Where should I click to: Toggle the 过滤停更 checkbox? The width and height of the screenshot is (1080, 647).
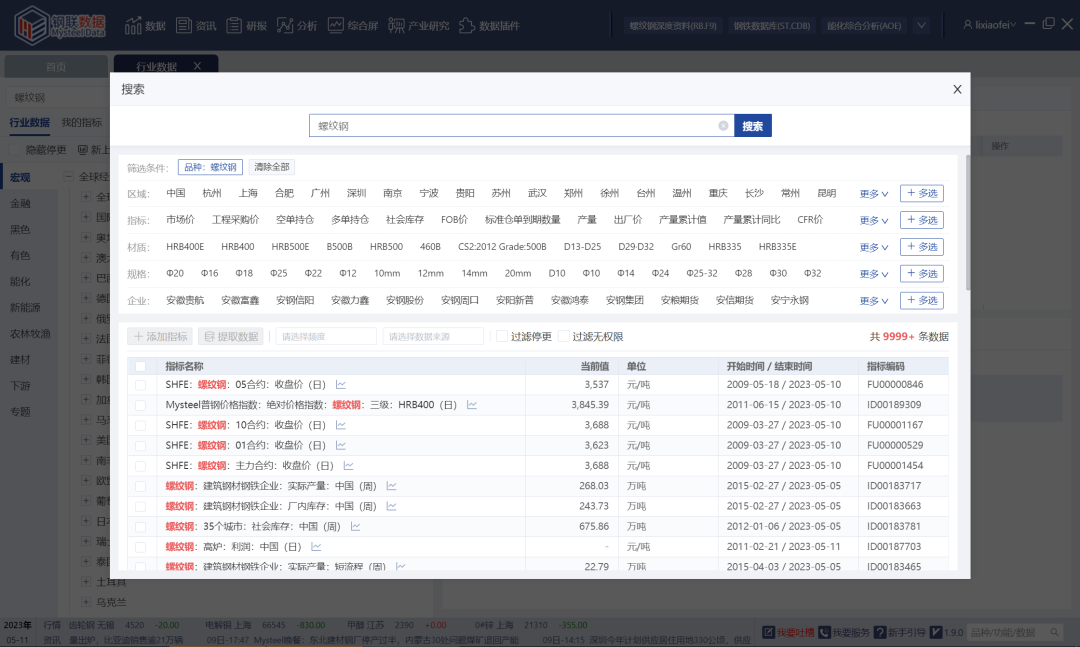[502, 336]
